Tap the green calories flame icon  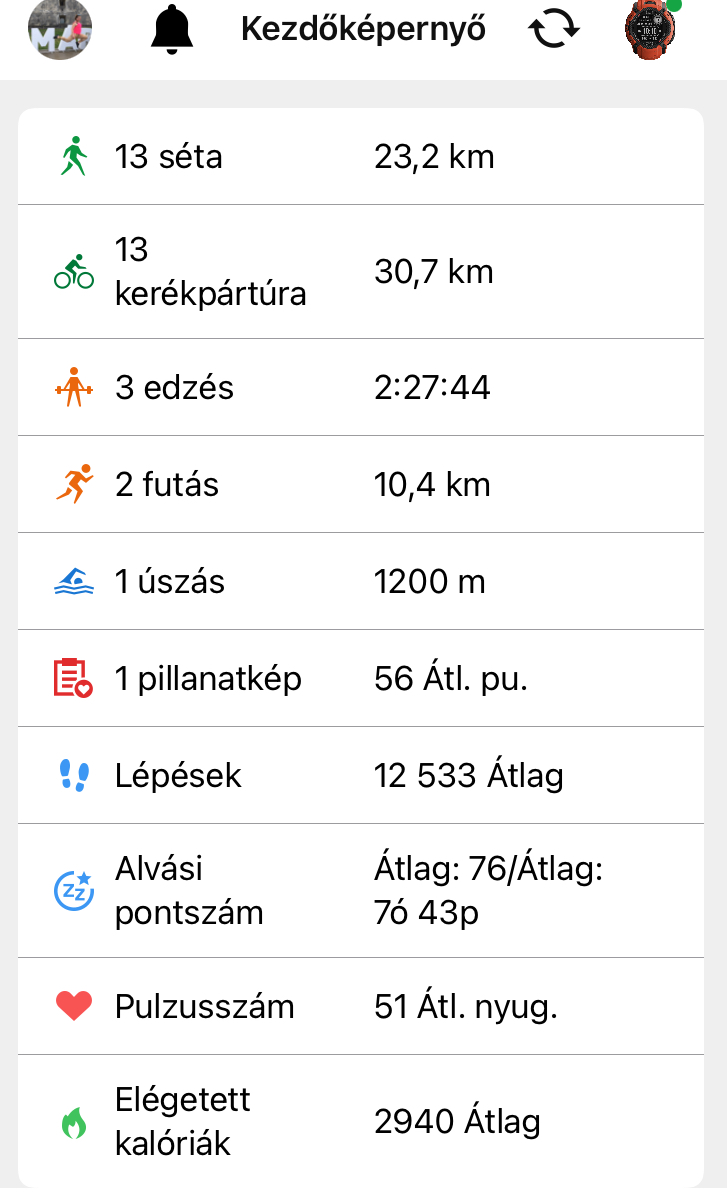point(73,1121)
